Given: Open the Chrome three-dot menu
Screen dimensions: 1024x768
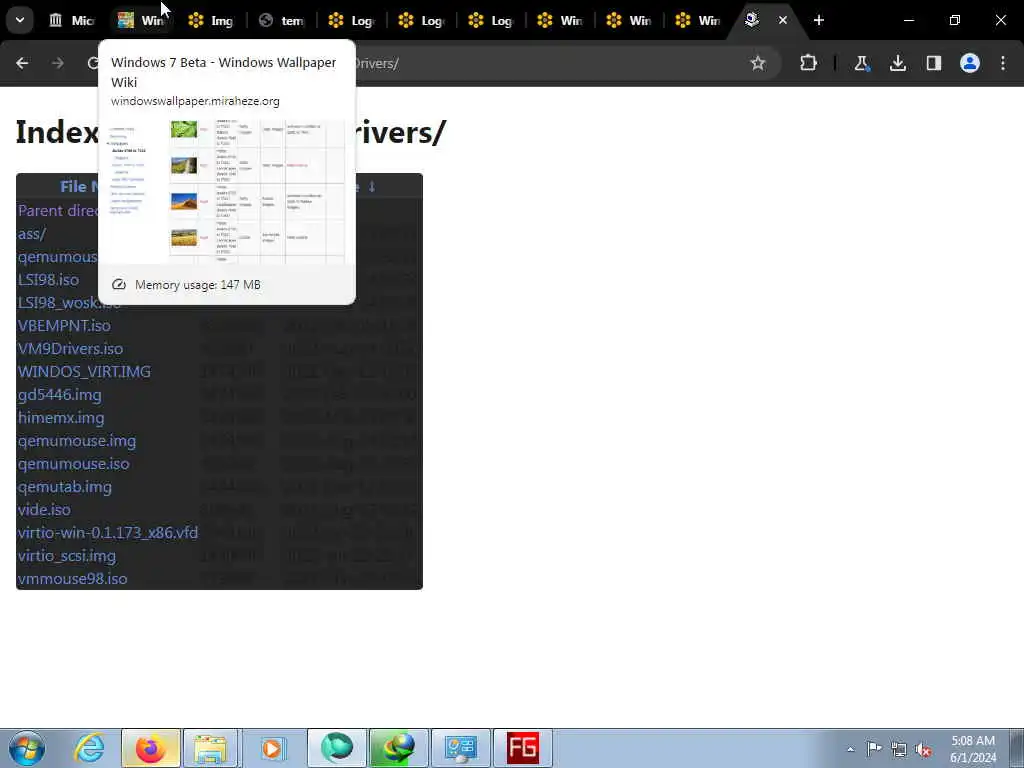Looking at the screenshot, I should pyautogui.click(x=1003, y=63).
